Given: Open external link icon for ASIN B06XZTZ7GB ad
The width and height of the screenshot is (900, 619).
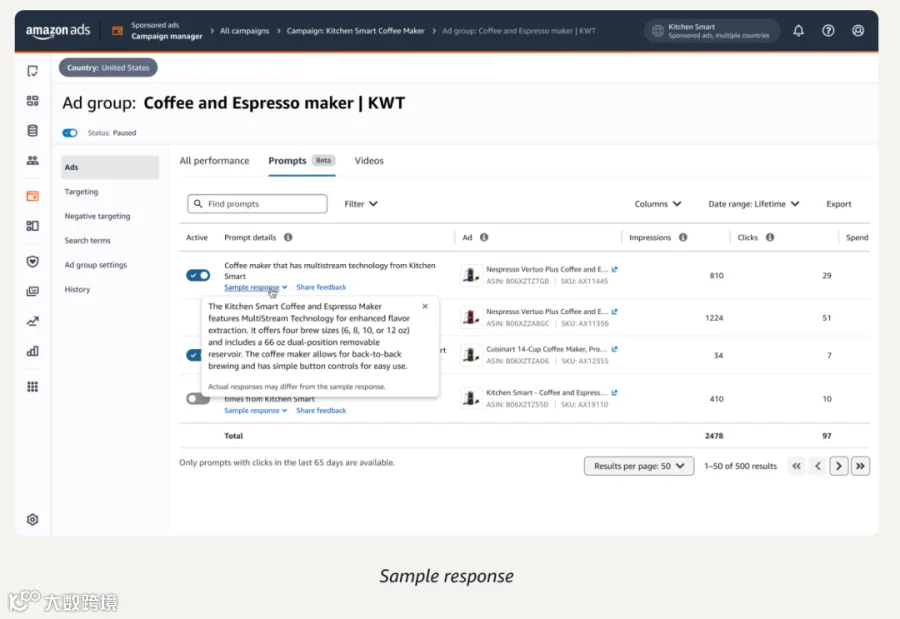Looking at the screenshot, I should (615, 269).
